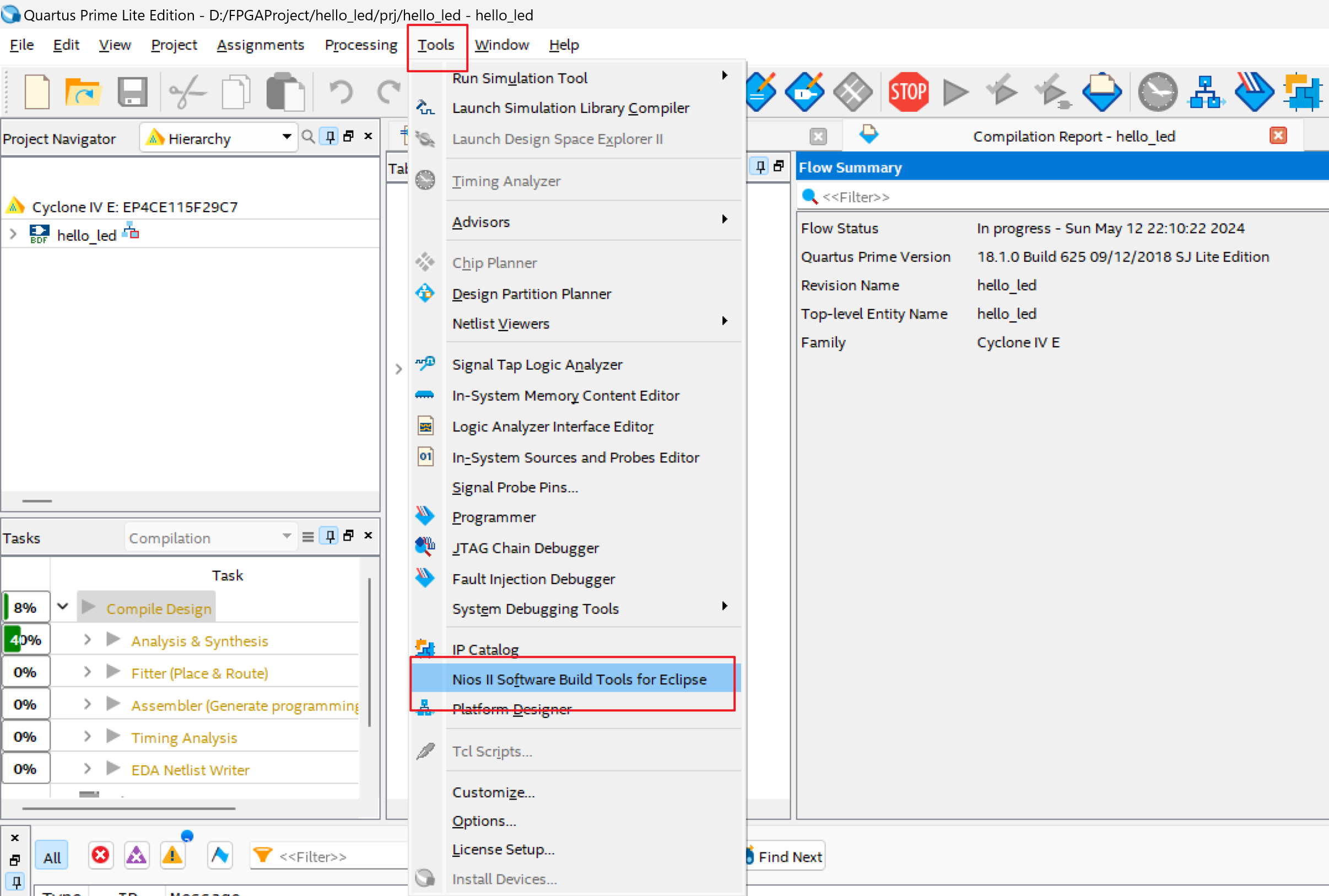Viewport: 1329px width, 896px height.
Task: Open the Compilation dropdown in Tasks
Action: click(210, 537)
